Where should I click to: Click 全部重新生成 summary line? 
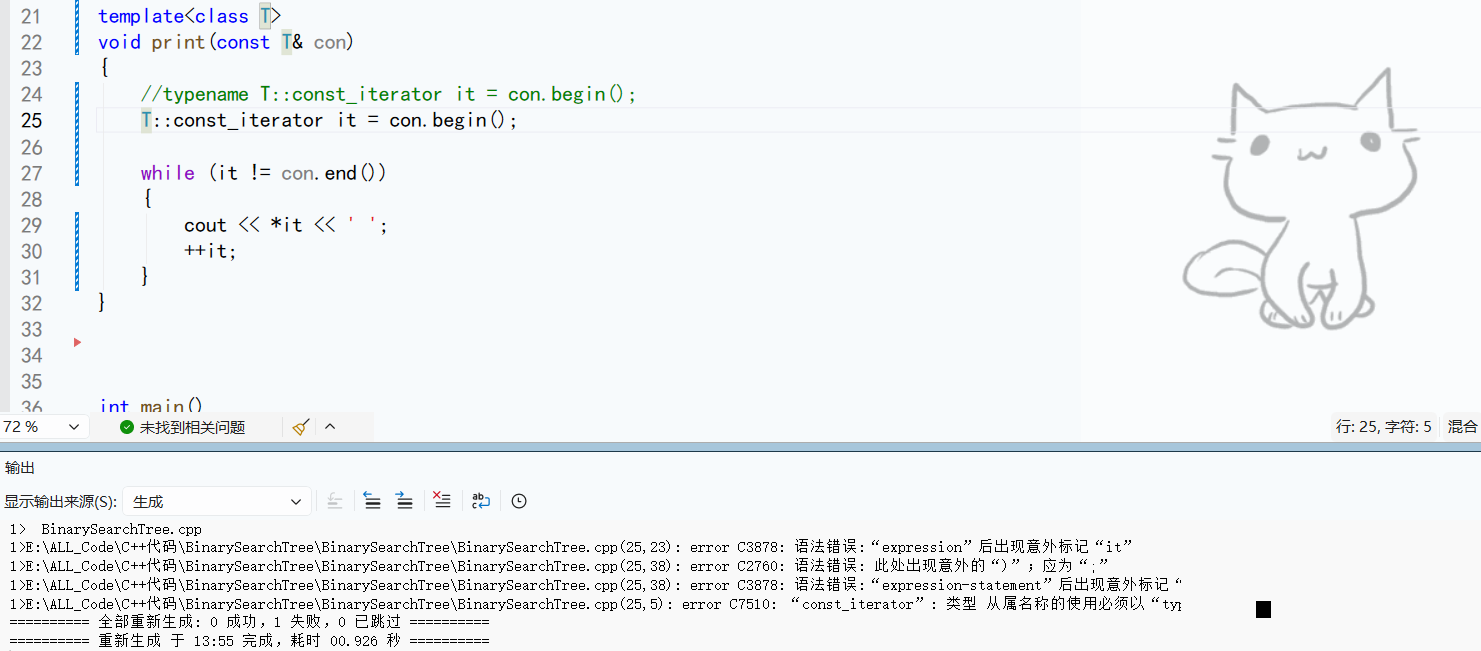click(x=249, y=622)
